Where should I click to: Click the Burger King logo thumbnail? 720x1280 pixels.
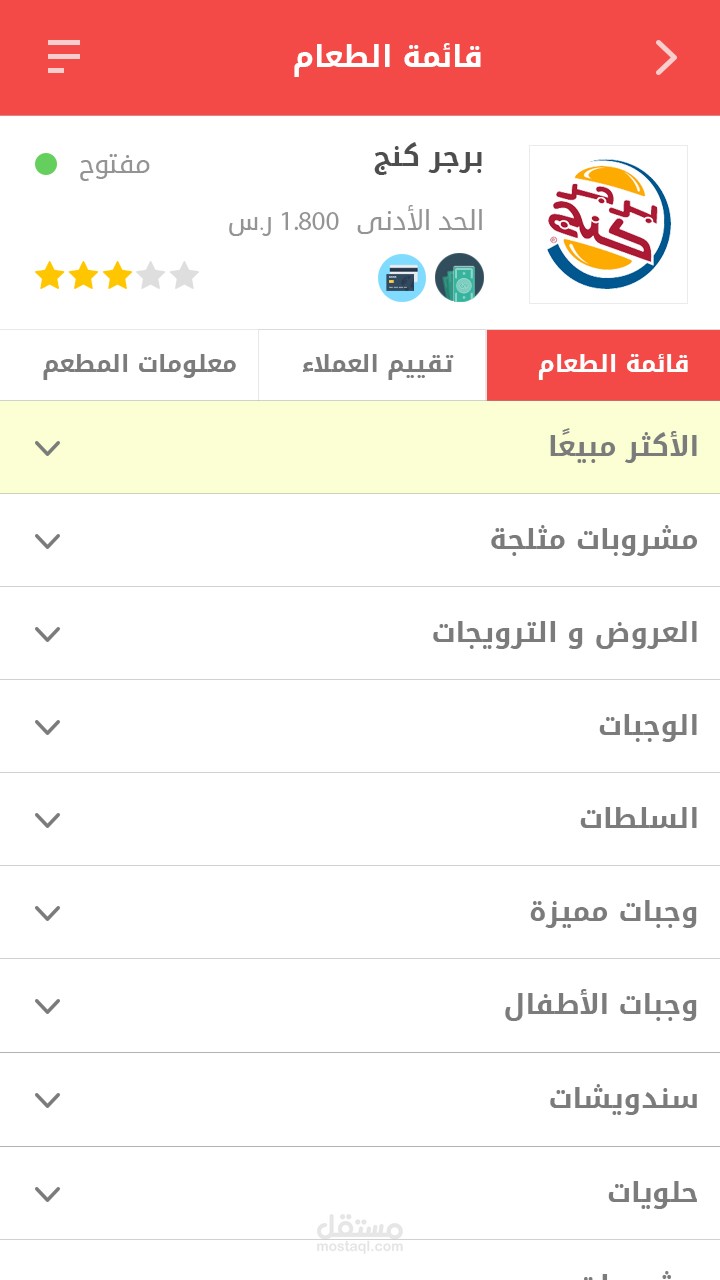coord(608,224)
